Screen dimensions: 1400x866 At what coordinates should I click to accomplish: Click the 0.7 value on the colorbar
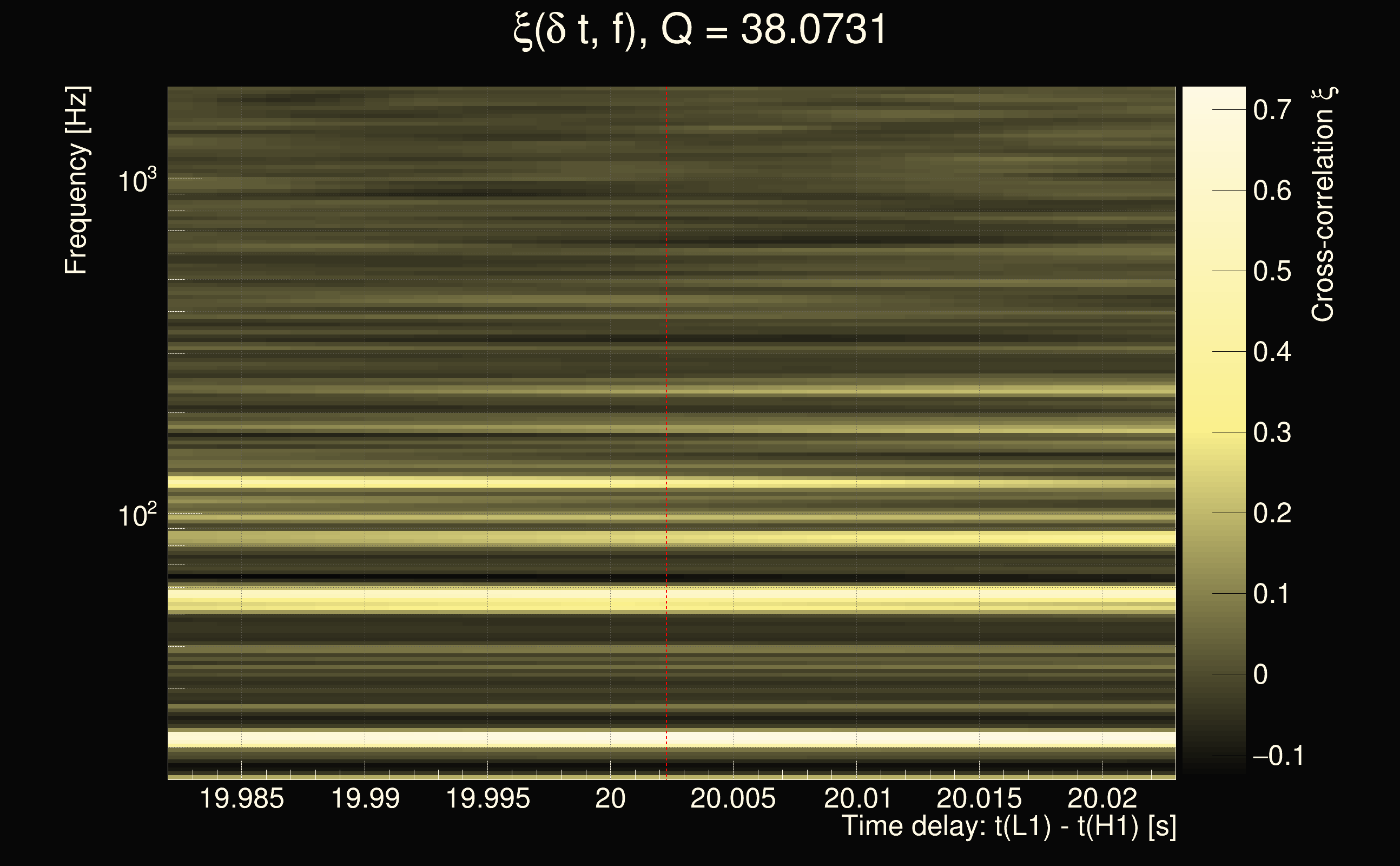tap(1272, 109)
